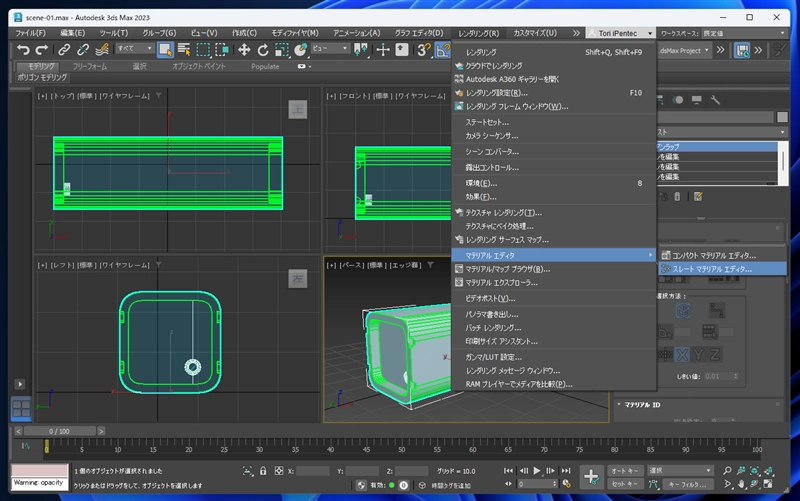
Task: Click the Rectangular Selection Region icon
Action: pos(203,49)
